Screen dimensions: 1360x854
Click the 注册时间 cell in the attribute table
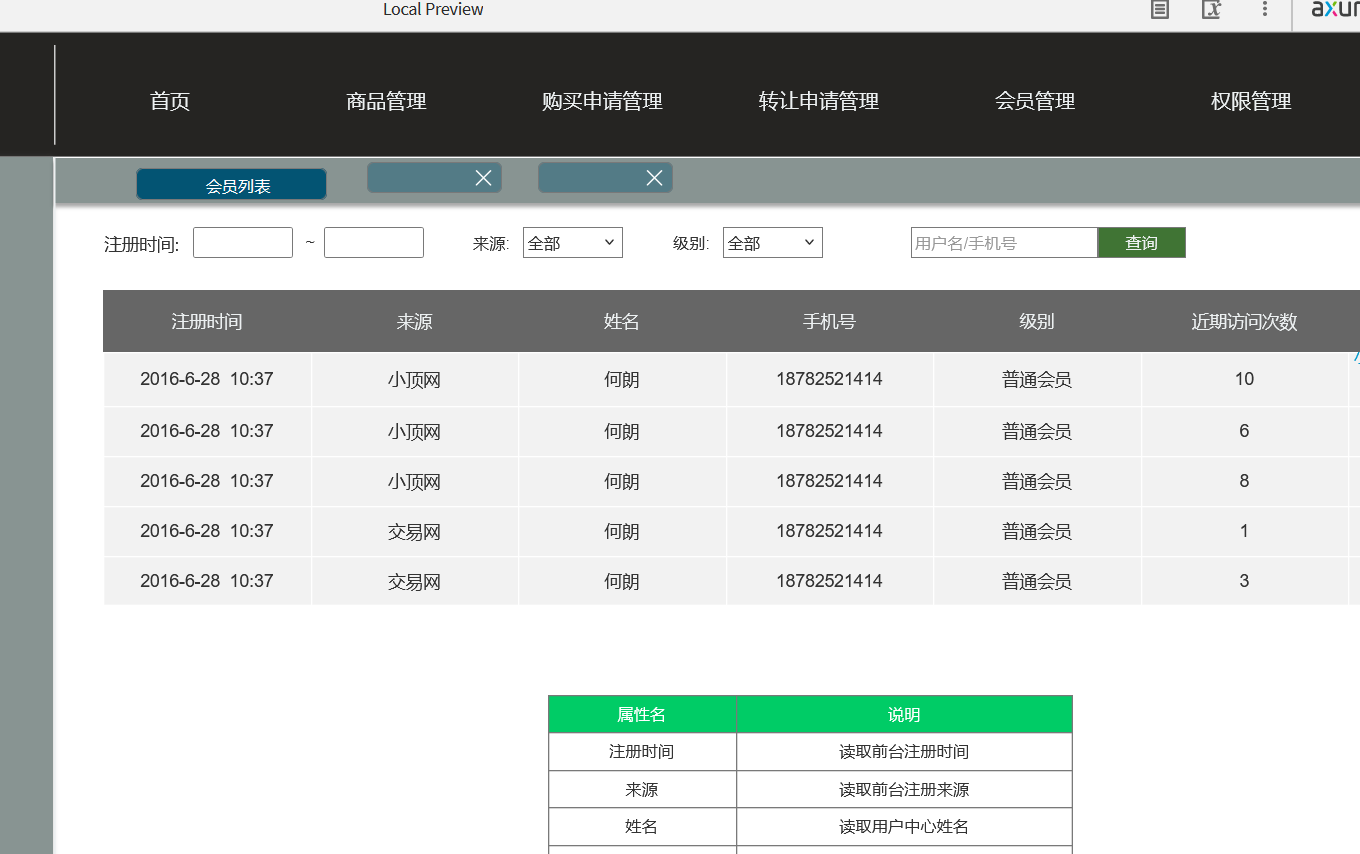point(642,752)
